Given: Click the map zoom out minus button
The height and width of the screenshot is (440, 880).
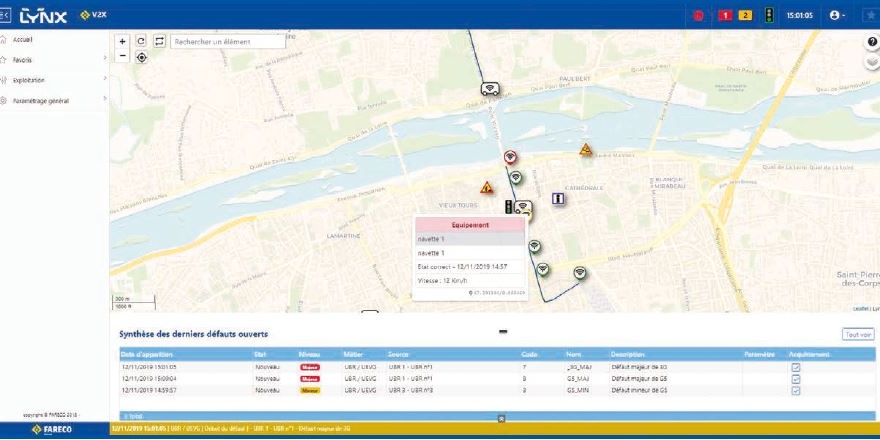Looking at the screenshot, I should click(123, 57).
